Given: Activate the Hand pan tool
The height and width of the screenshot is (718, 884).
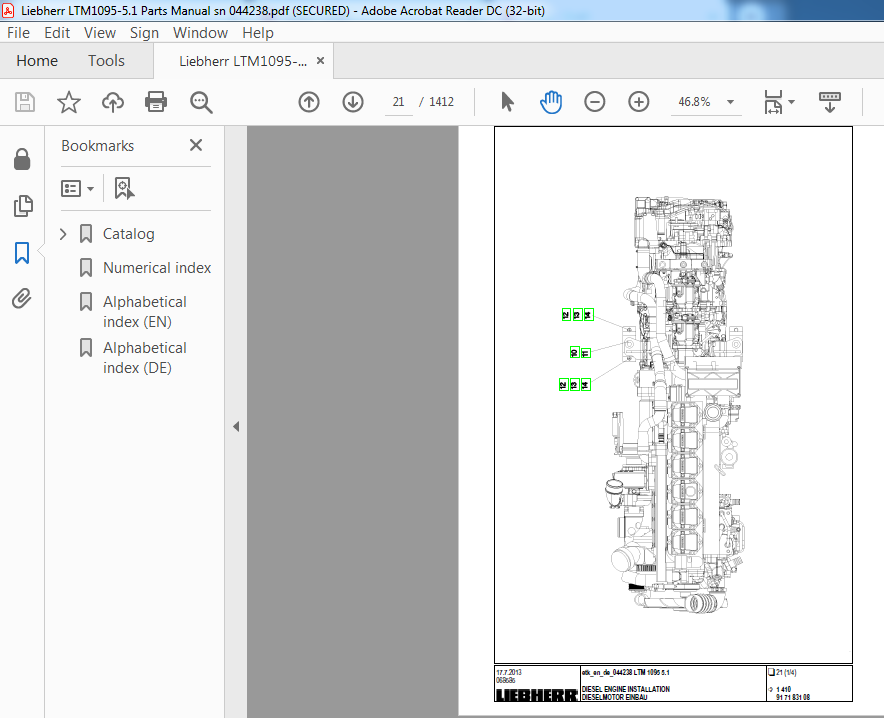Looking at the screenshot, I should [551, 102].
